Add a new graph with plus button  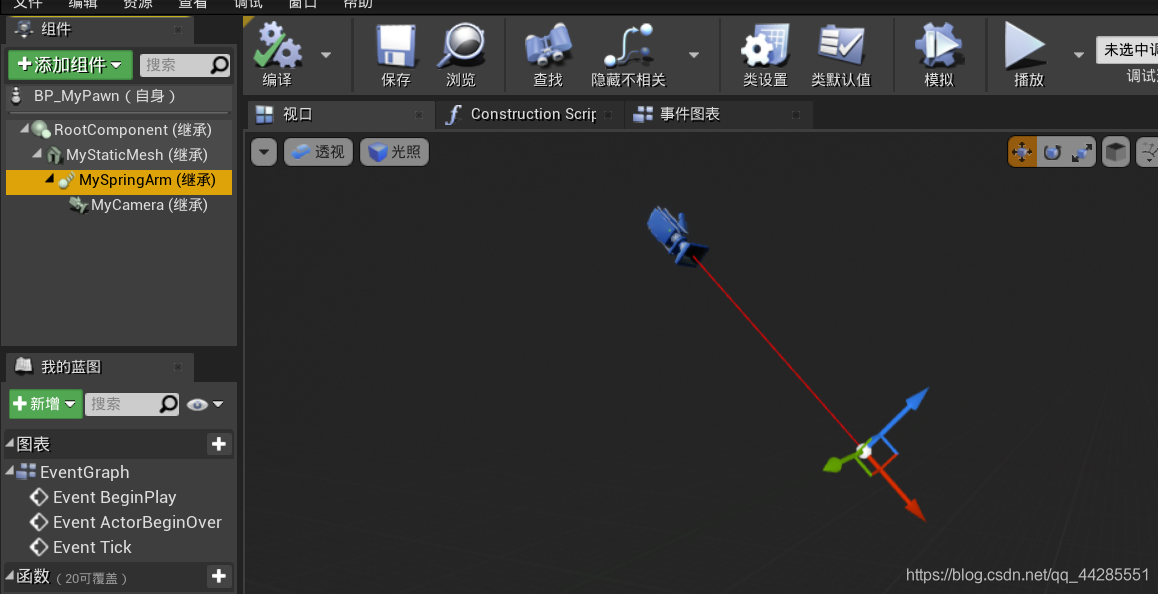[219, 444]
